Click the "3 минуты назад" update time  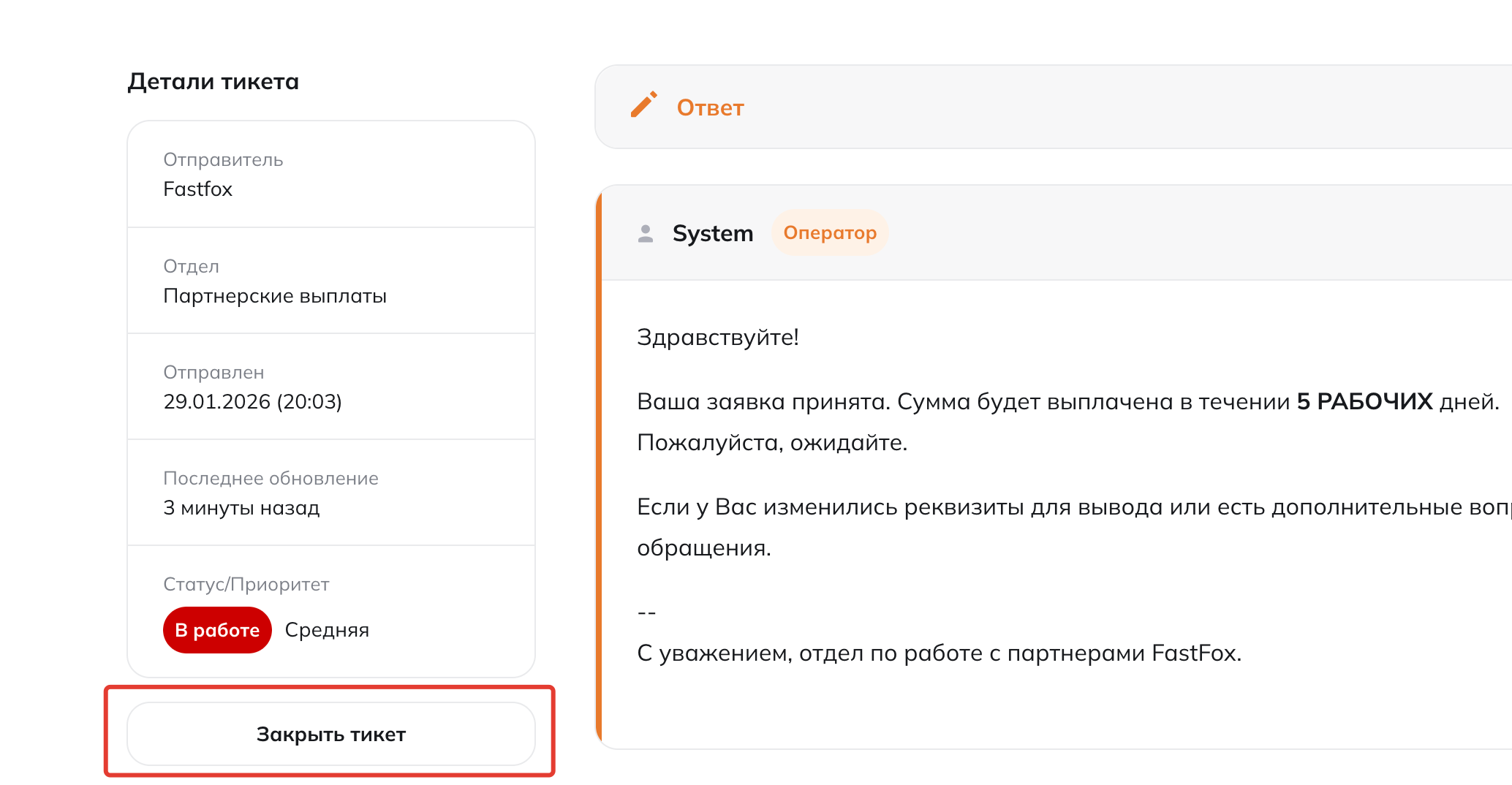[x=241, y=508]
